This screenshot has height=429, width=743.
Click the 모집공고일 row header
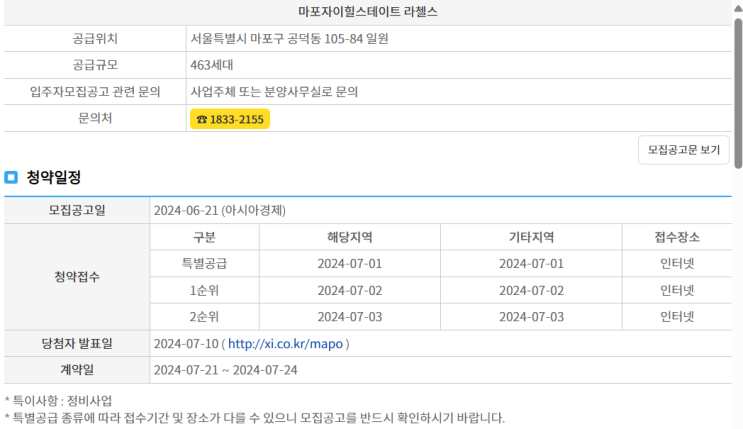[x=77, y=210]
